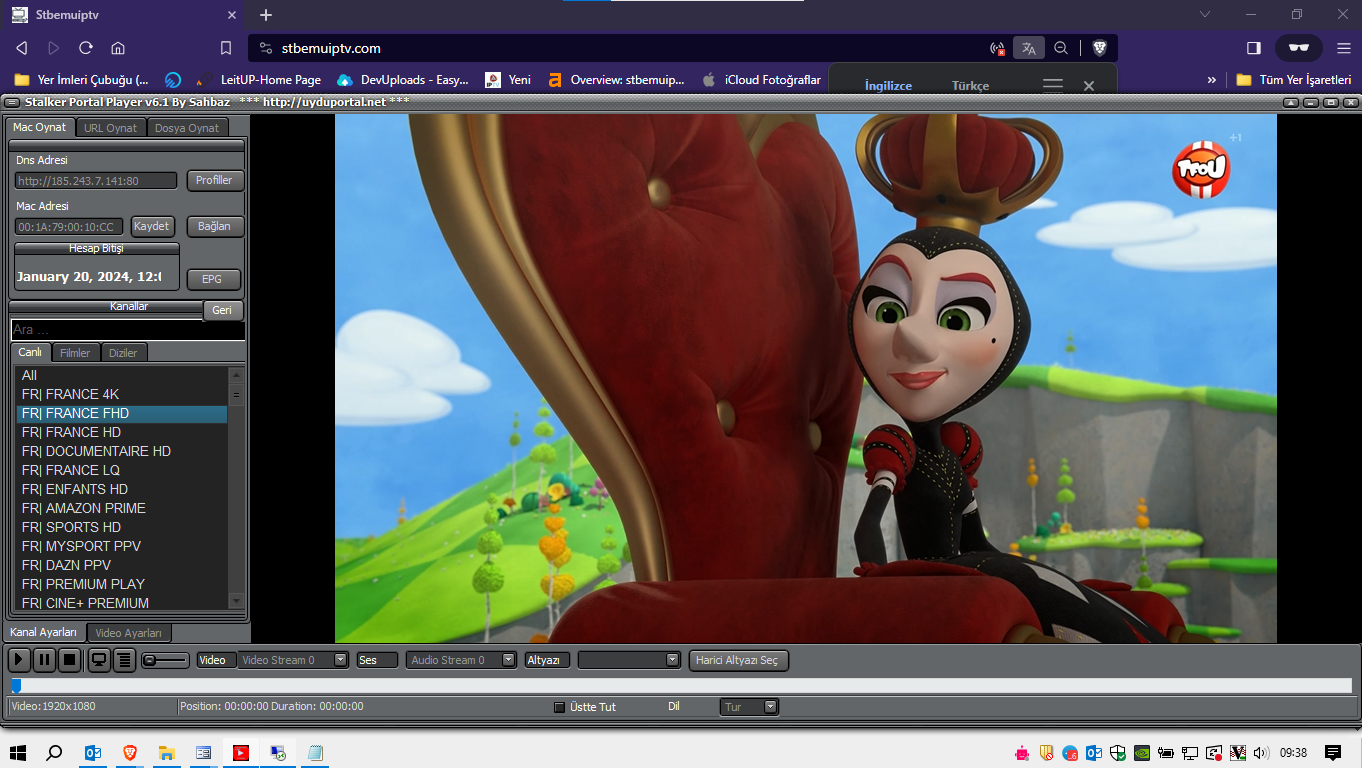Switch to the Mac Oynat tab
The image size is (1362, 768).
click(x=40, y=127)
